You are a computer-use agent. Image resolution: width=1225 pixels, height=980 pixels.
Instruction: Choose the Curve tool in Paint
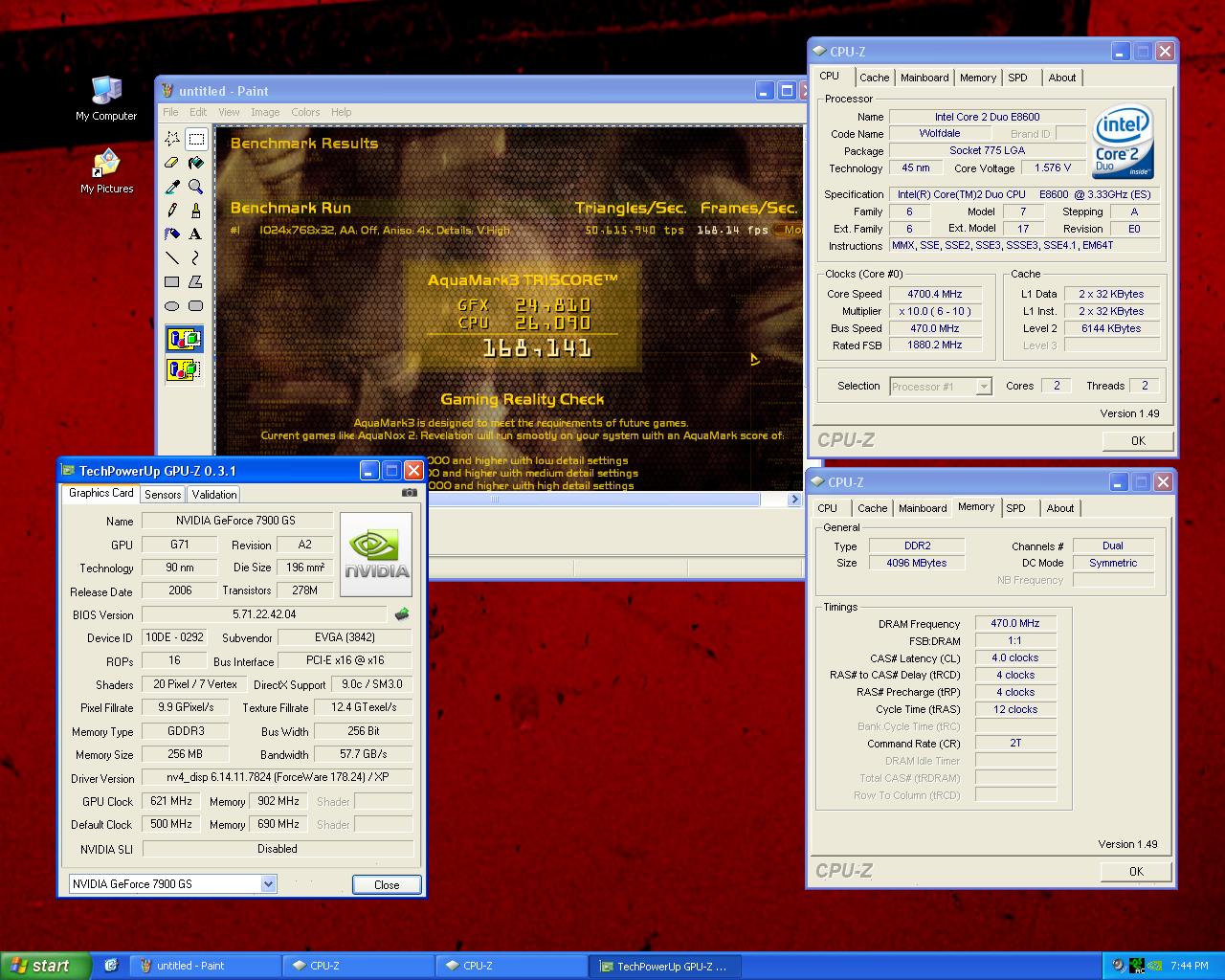(196, 258)
